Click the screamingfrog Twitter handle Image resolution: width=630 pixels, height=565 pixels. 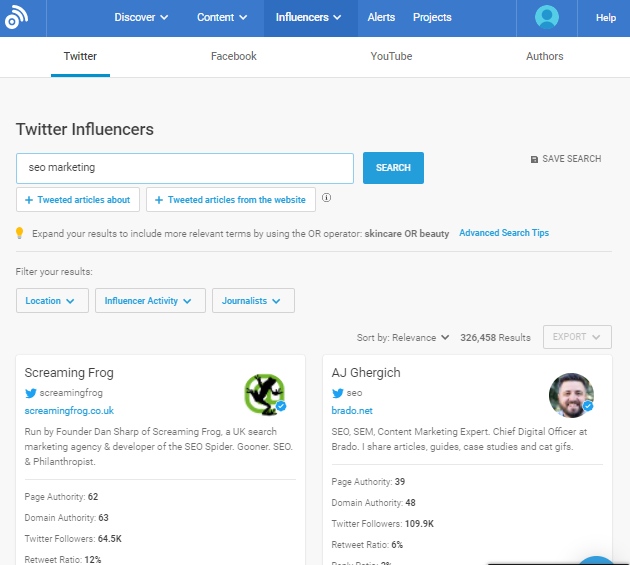pyautogui.click(x=71, y=393)
